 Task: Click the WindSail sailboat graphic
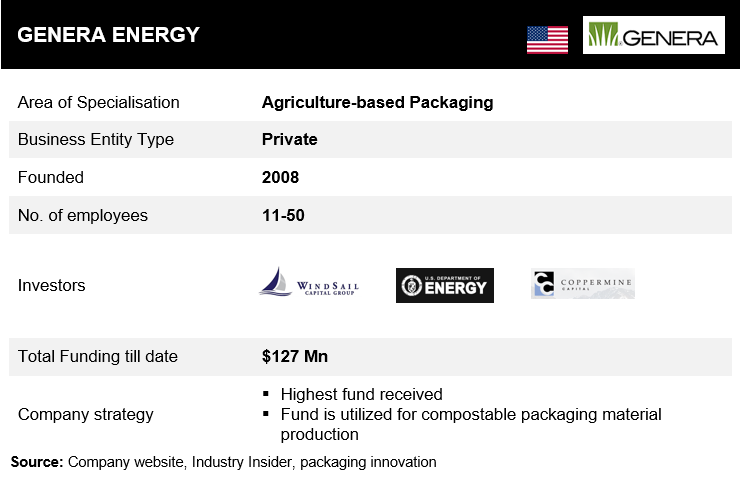[276, 282]
